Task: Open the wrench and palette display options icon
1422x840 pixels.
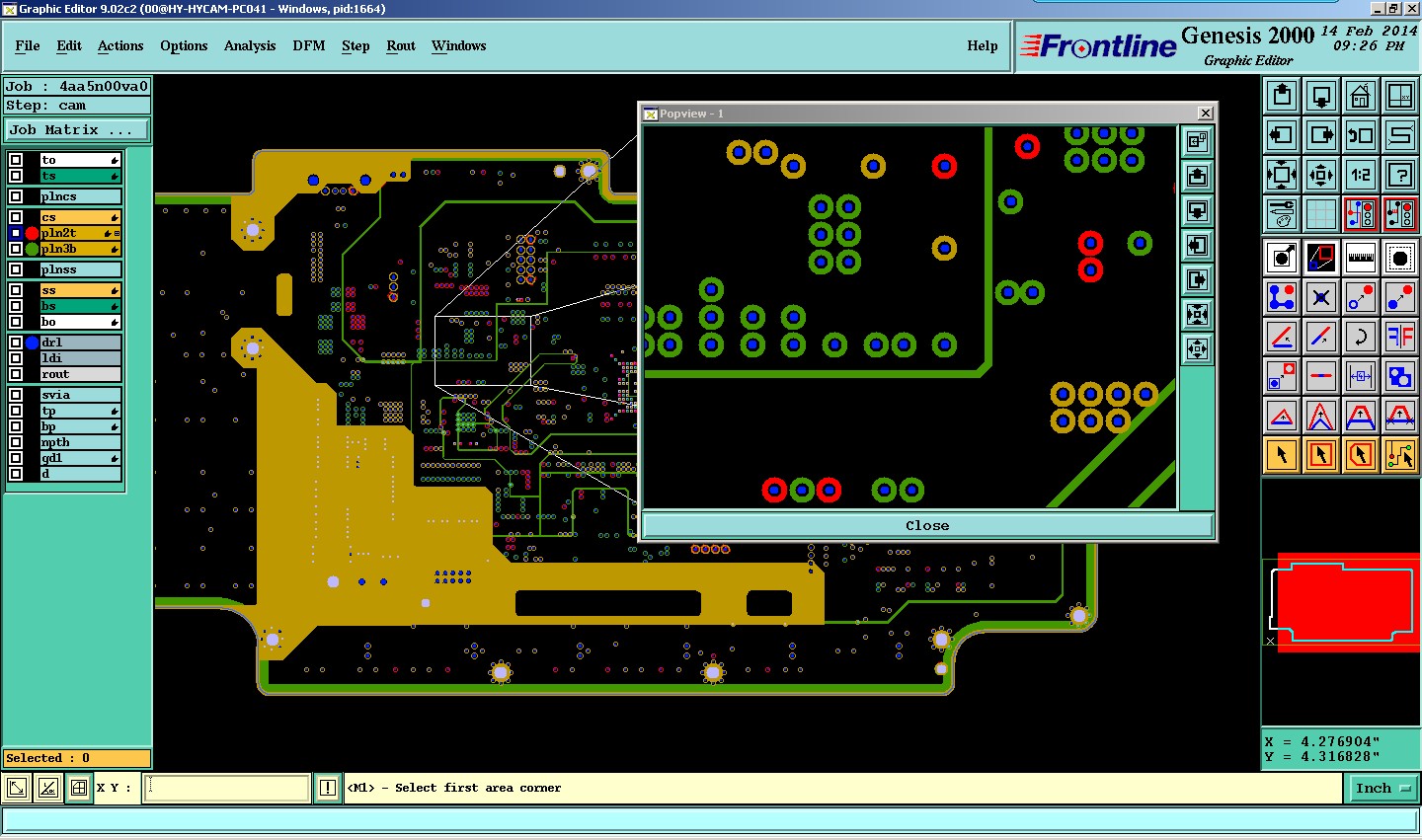Action: pos(1282,213)
